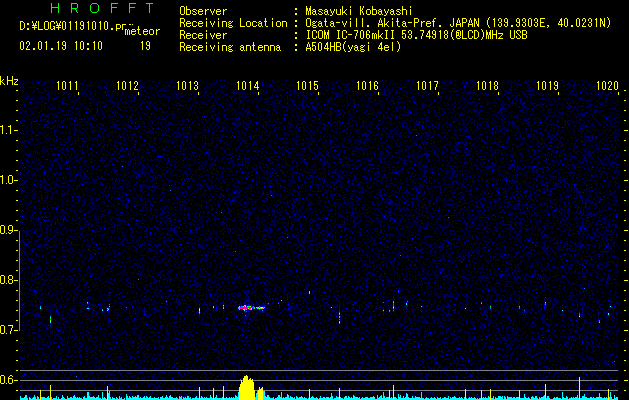
Task: Click the date stamp 02.01.19 10:10
Action: point(61,46)
